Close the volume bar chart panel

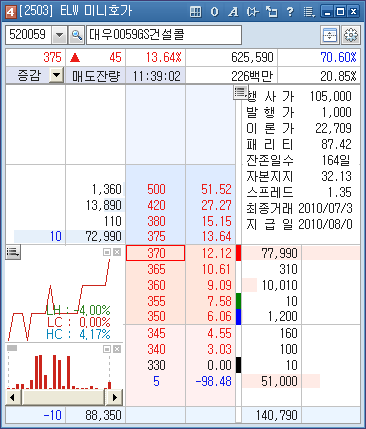tap(117, 349)
